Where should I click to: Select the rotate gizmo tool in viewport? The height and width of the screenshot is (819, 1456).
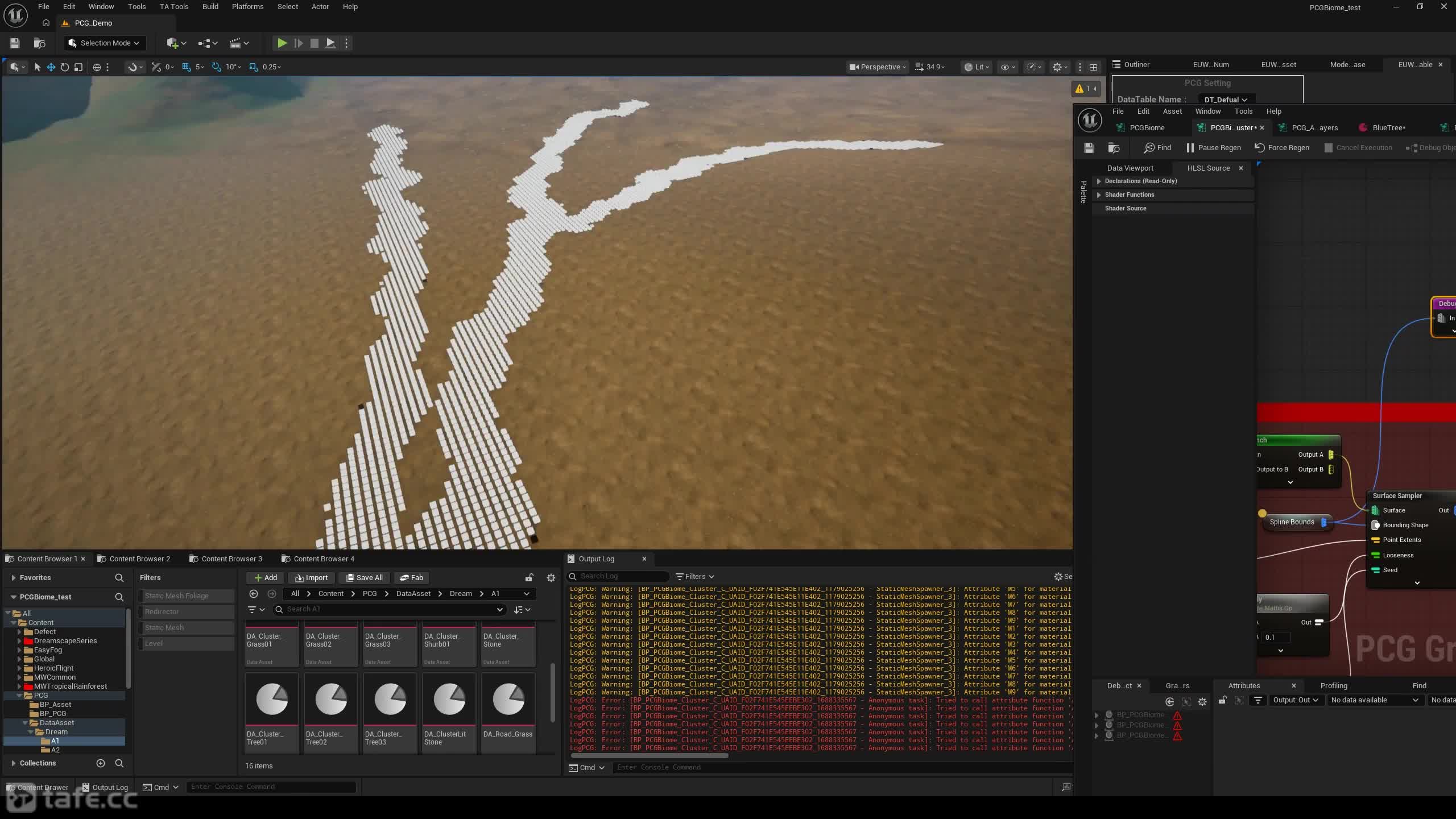65,67
